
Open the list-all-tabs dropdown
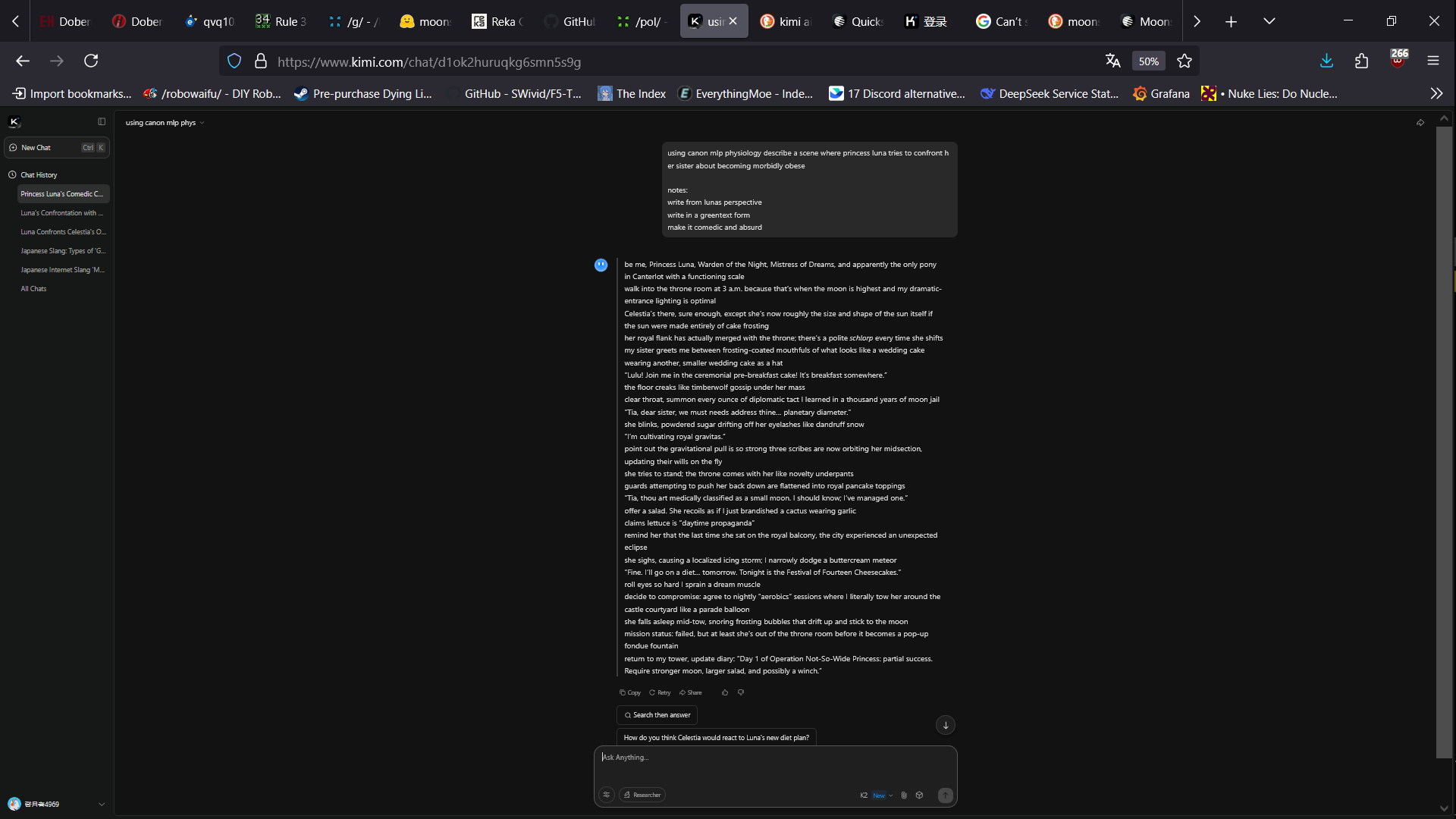click(x=1269, y=21)
